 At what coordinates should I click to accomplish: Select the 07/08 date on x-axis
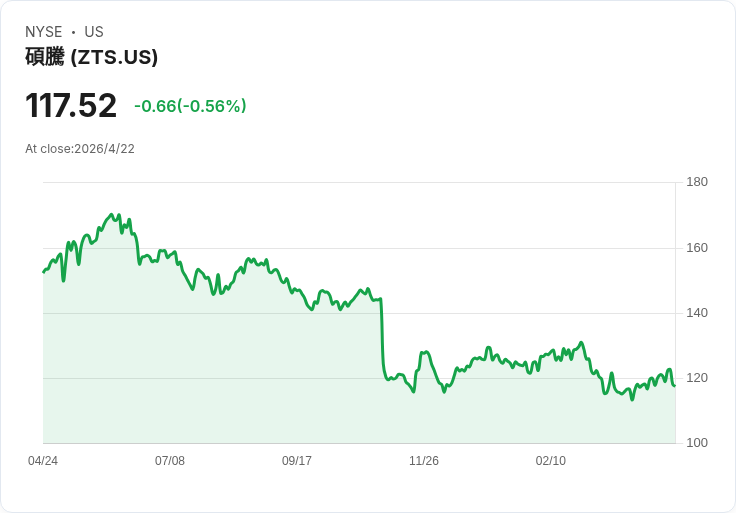(170, 461)
